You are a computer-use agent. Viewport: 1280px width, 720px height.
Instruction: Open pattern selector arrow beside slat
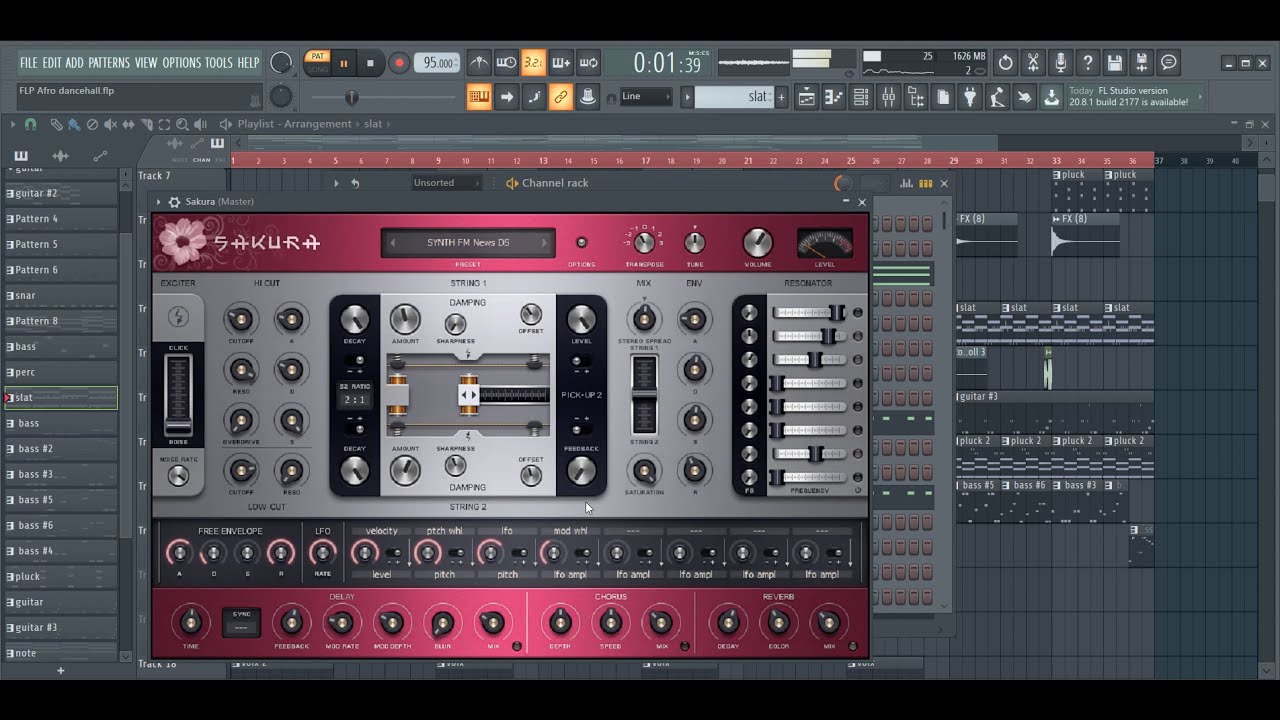pyautogui.click(x=687, y=97)
